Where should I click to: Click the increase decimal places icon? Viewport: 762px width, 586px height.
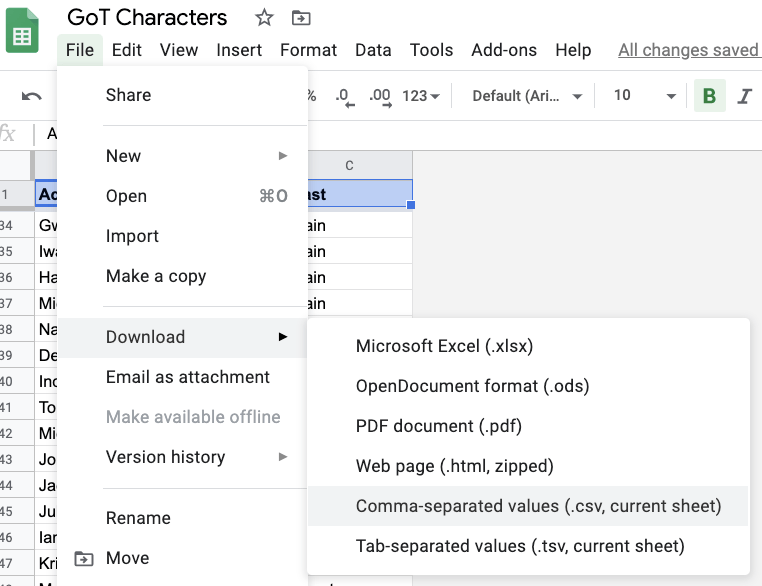pyautogui.click(x=380, y=97)
